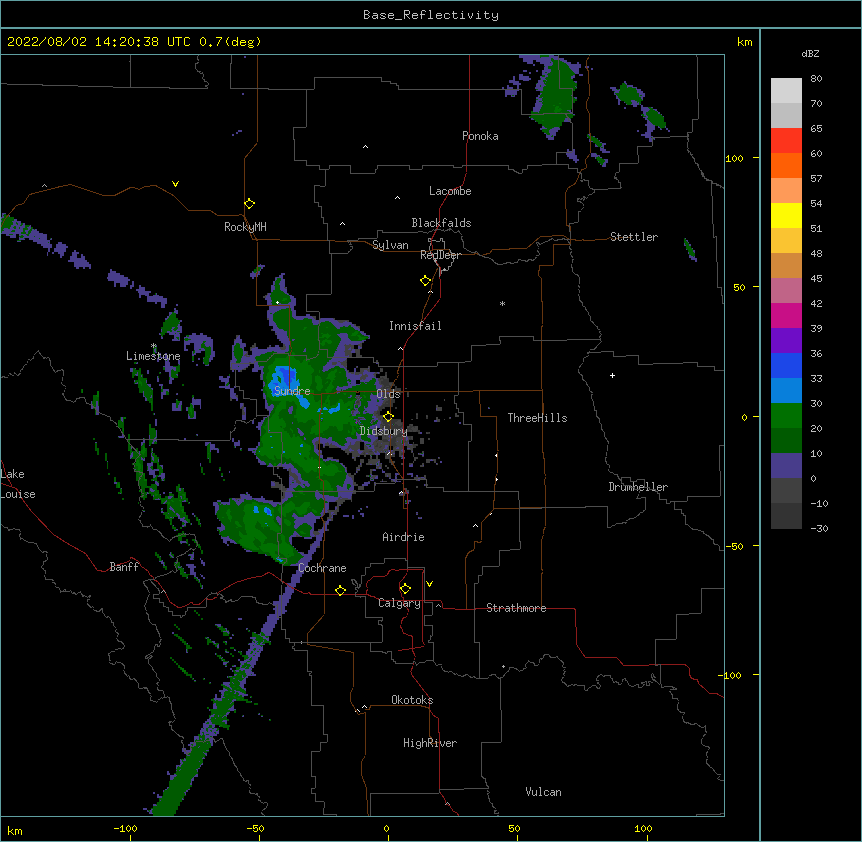This screenshot has height=842, width=862.
Task: Click the Okotoks city label
Action: [412, 700]
